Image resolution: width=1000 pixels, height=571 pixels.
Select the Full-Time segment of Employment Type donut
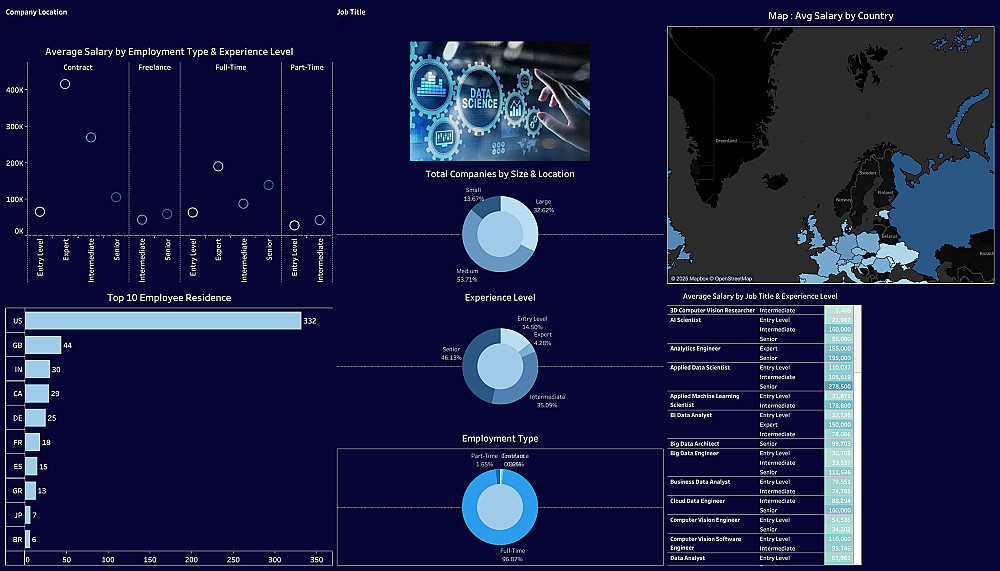point(500,536)
